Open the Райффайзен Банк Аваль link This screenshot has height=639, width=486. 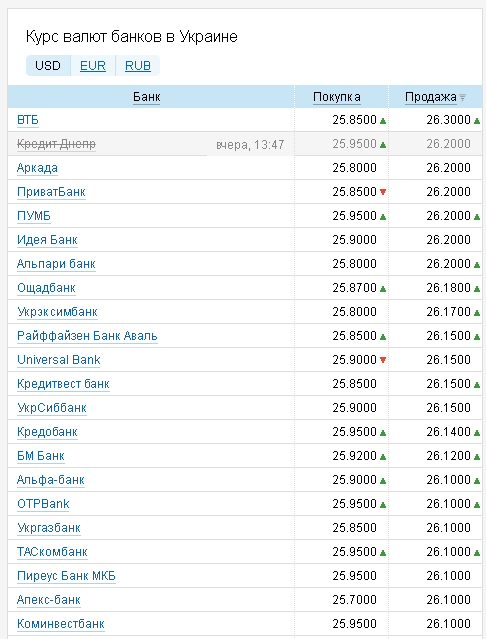point(87,336)
